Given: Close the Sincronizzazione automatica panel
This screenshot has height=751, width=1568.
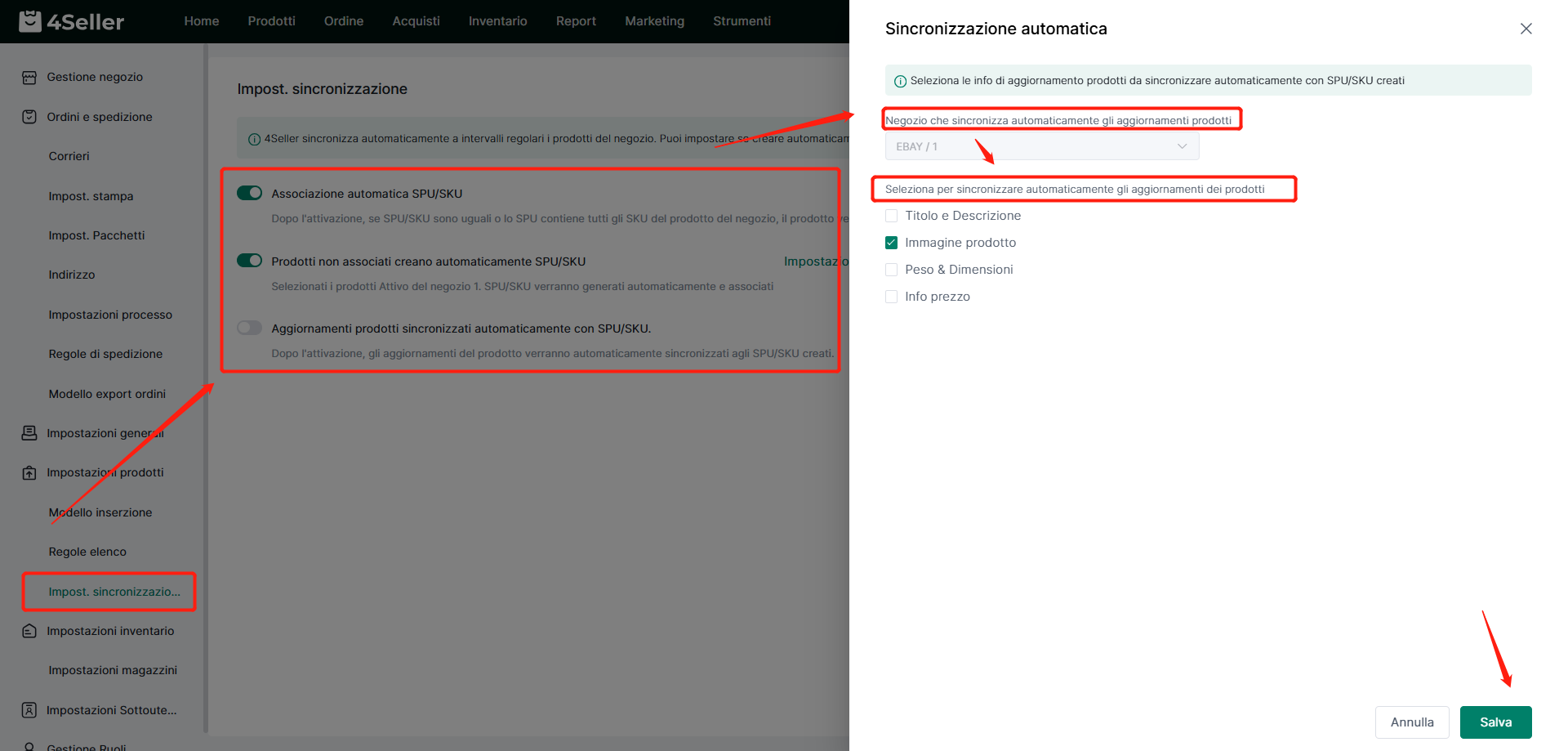Looking at the screenshot, I should tap(1526, 29).
